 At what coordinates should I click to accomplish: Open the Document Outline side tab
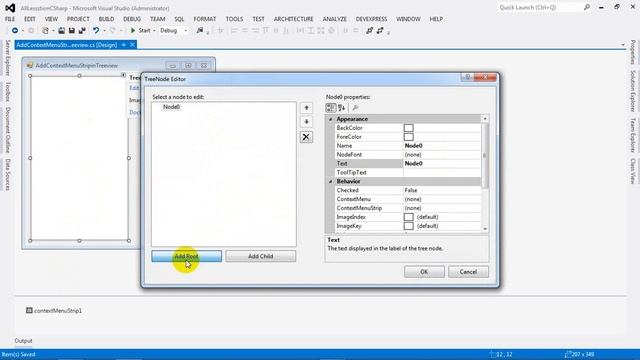pos(7,130)
